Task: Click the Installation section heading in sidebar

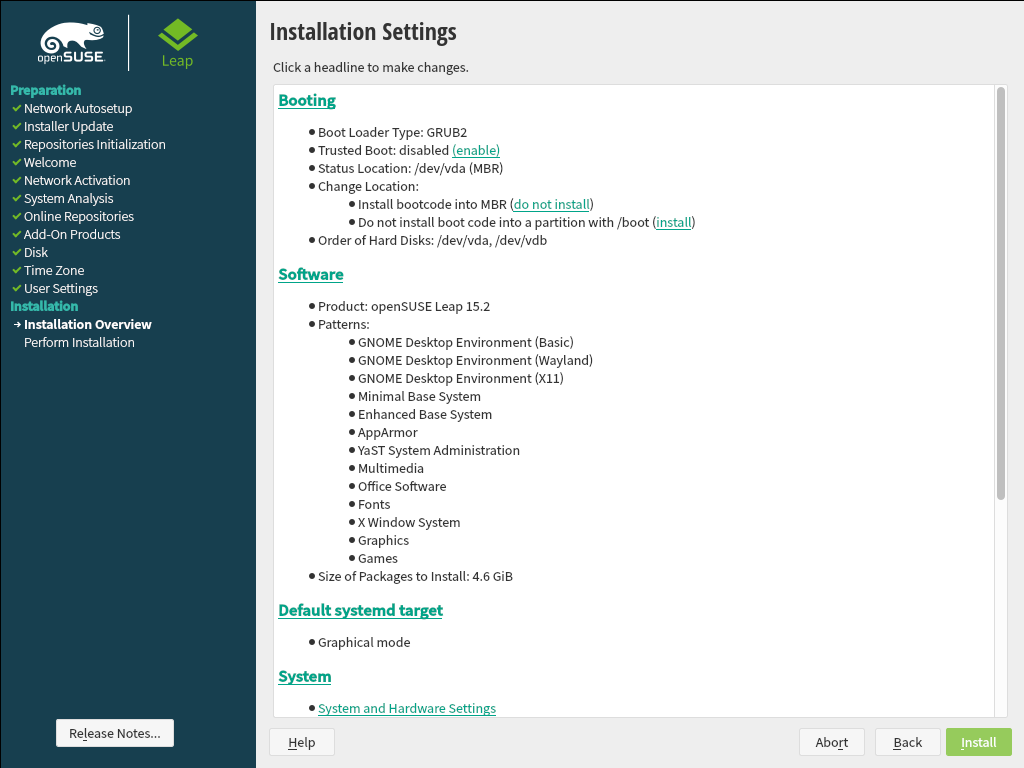Action: click(44, 306)
